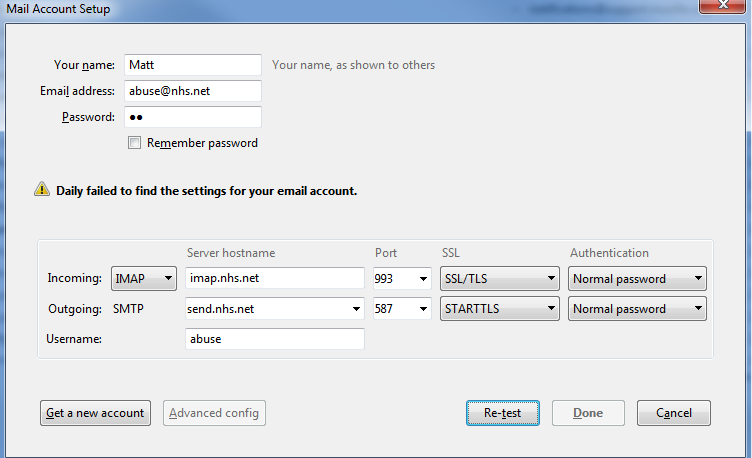Open the outgoing port 587 dropdown
The image size is (752, 458).
(402, 309)
